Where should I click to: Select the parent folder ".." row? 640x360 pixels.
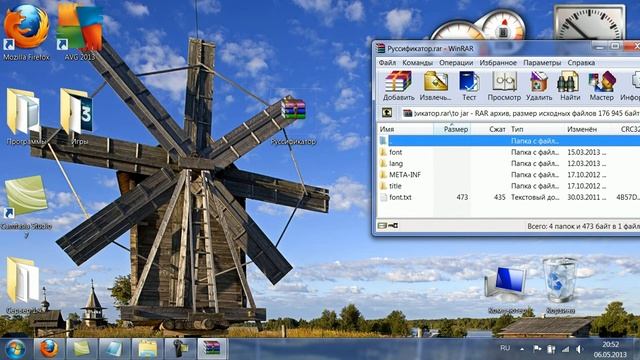point(509,141)
